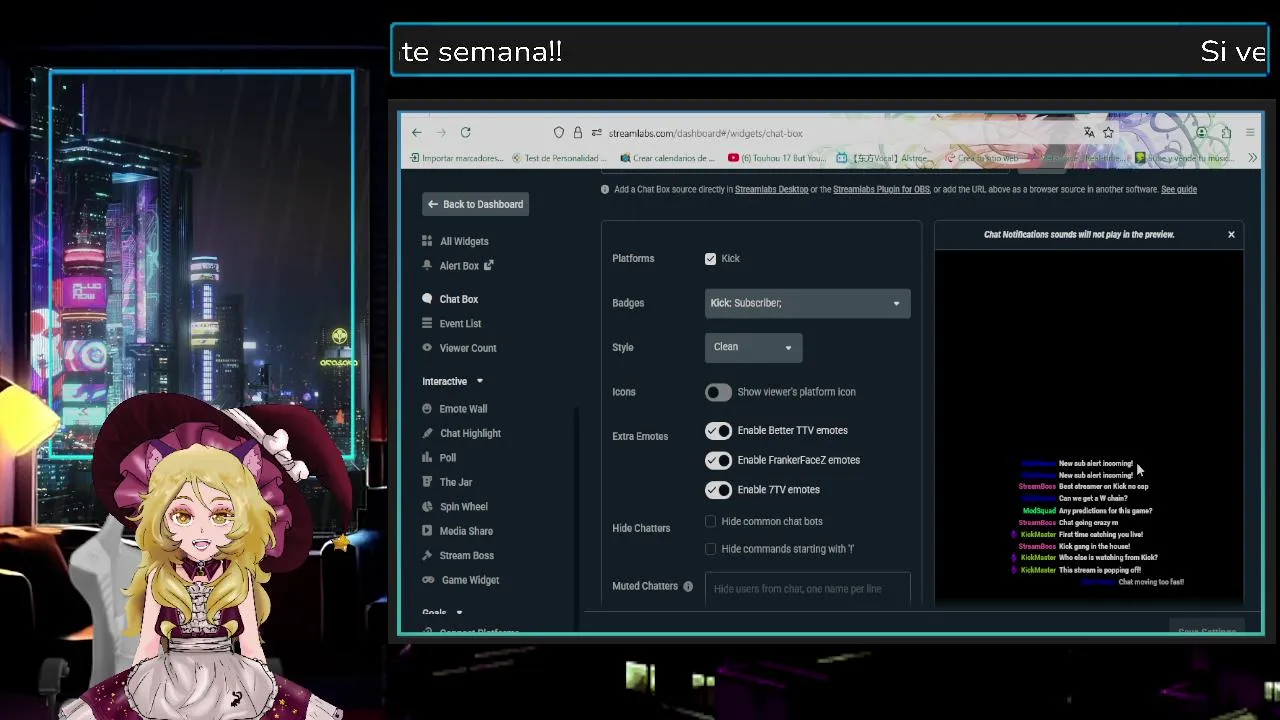Bookmark page with the star icon
The image size is (1280, 720).
[x=1108, y=132]
